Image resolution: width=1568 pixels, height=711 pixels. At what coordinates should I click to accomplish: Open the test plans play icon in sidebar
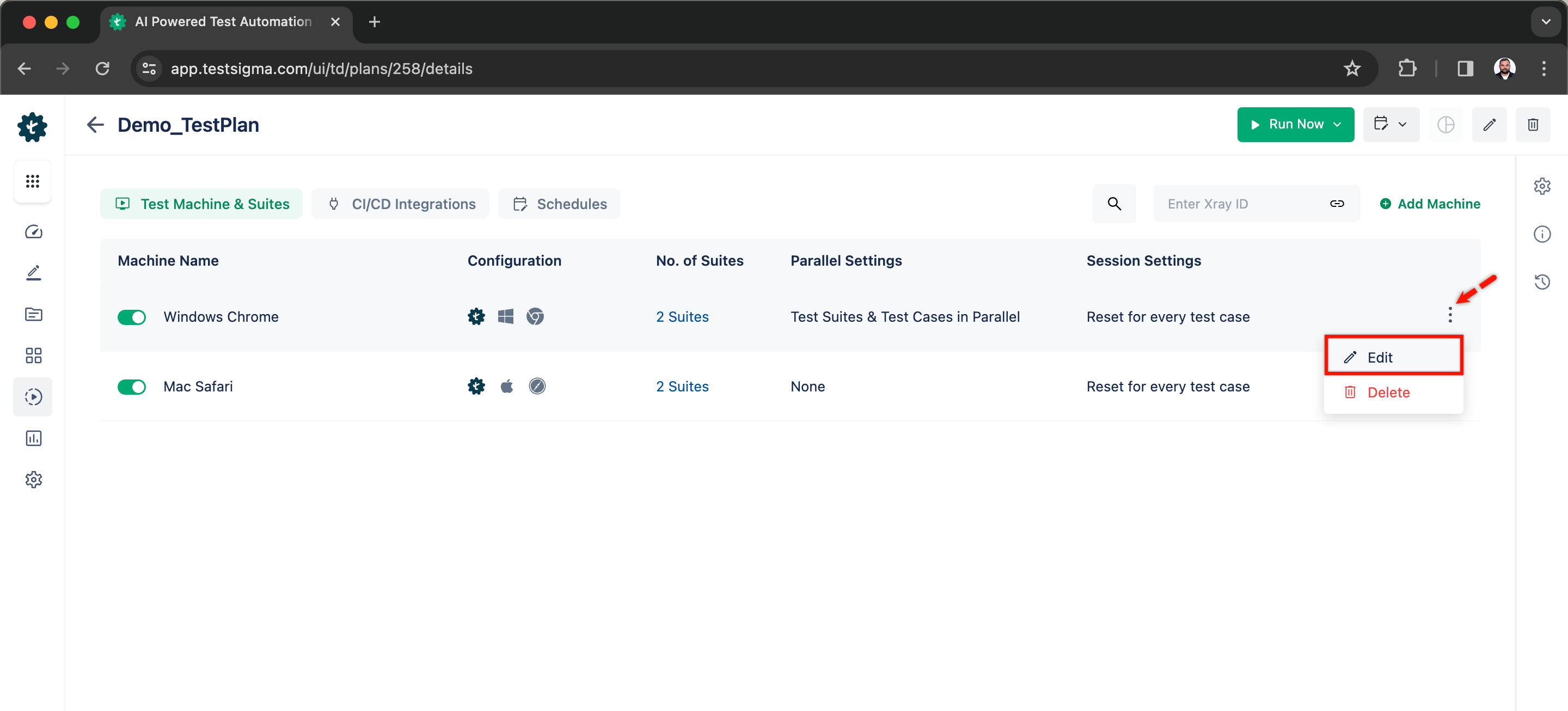tap(33, 397)
